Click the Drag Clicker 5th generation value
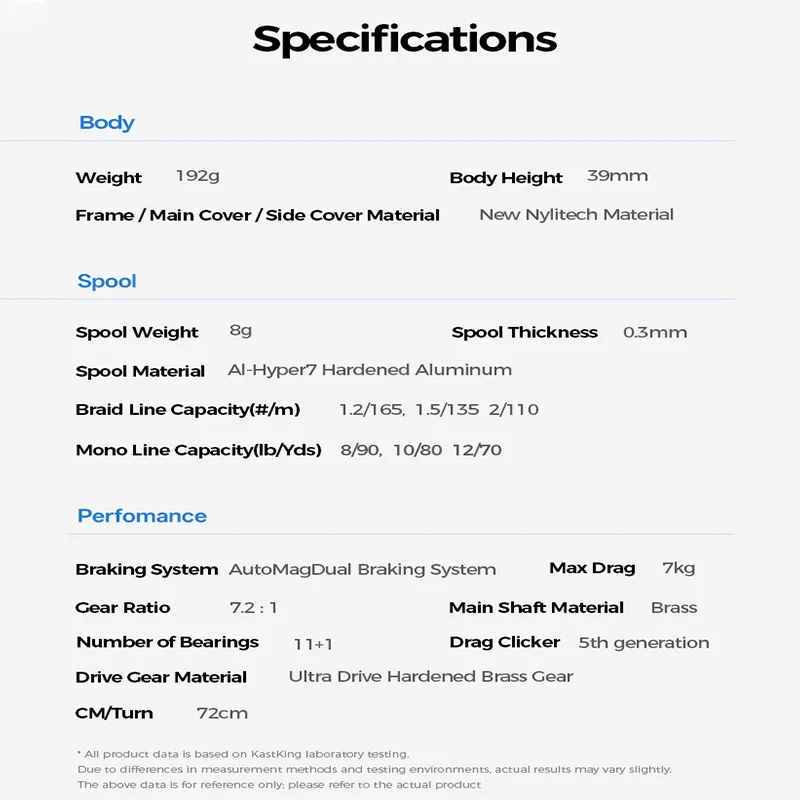Screen dimensions: 800x800 point(643,643)
